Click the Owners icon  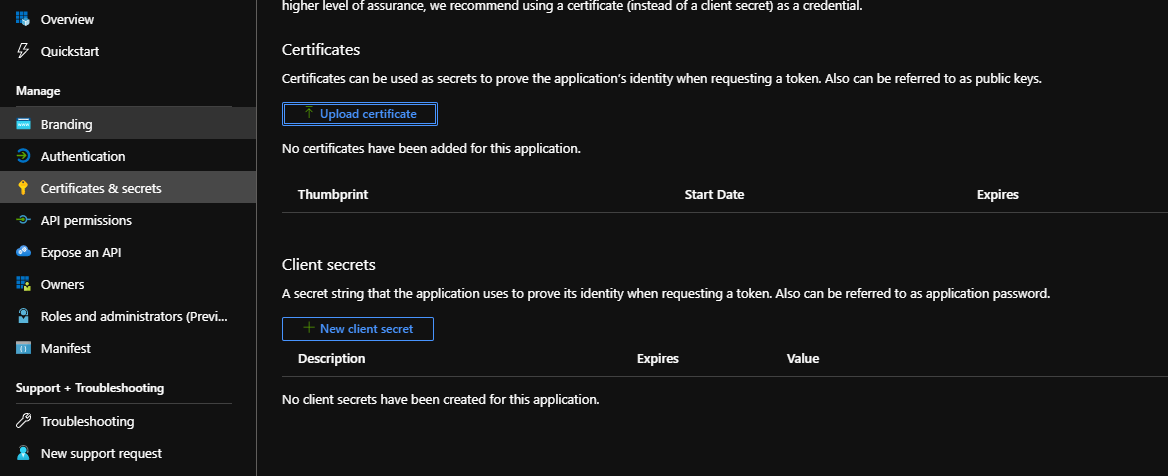coord(23,284)
